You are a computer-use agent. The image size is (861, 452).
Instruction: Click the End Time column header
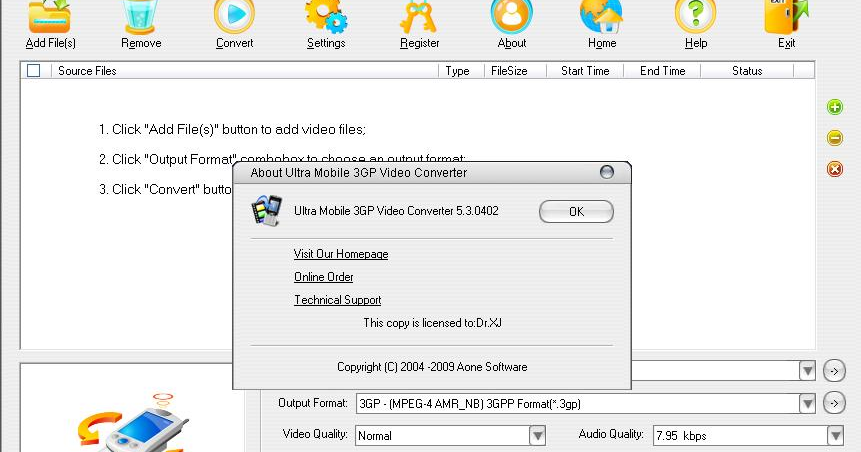662,71
